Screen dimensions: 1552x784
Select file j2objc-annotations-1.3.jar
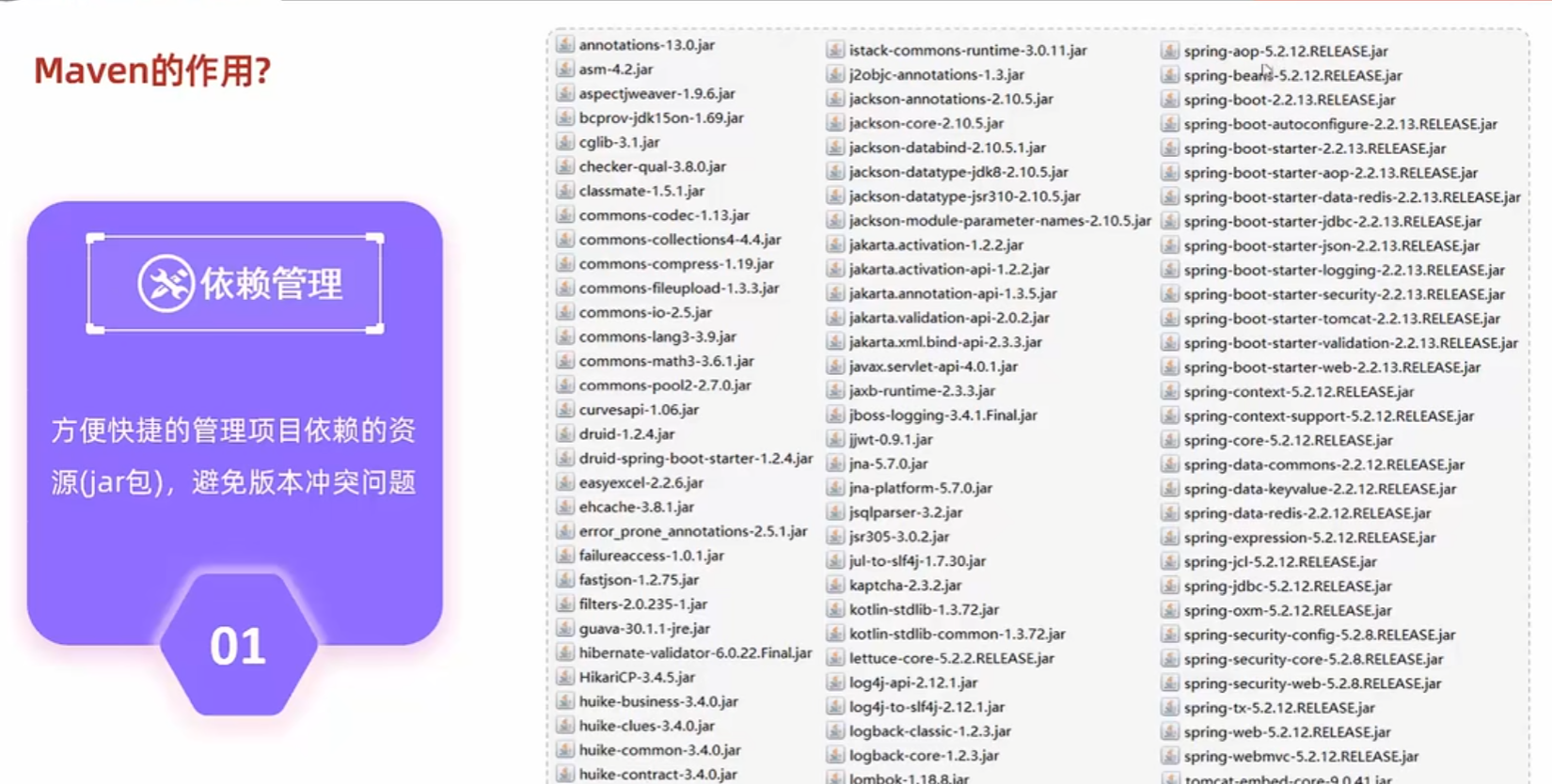[937, 74]
